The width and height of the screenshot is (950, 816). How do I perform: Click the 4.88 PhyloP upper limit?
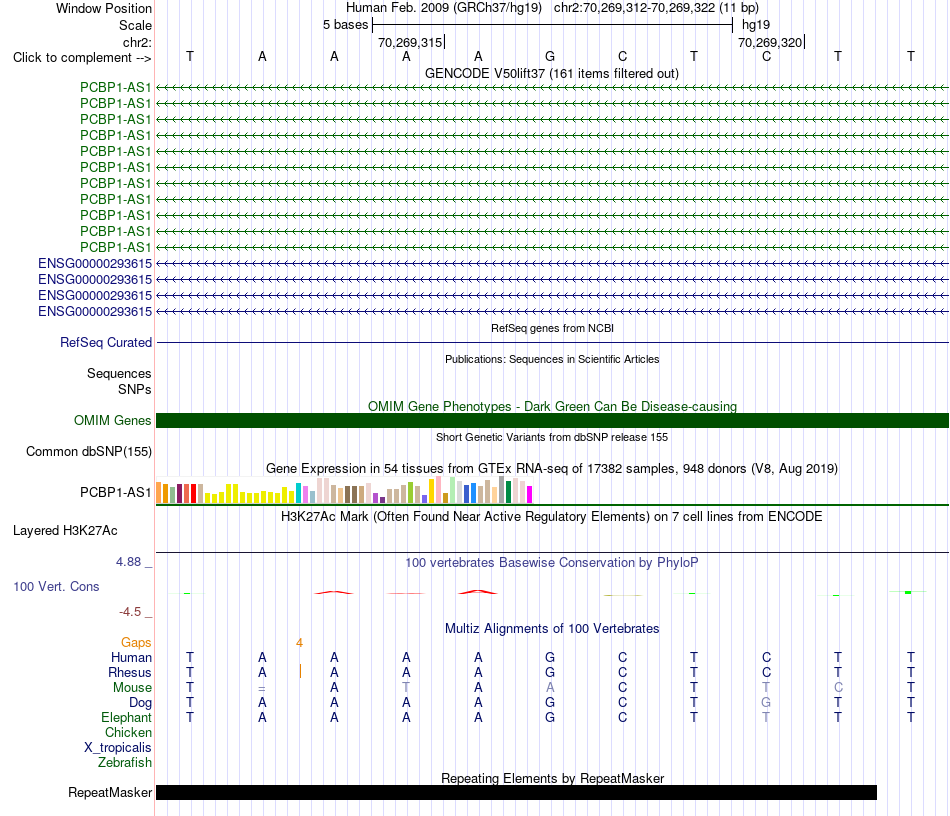click(128, 562)
